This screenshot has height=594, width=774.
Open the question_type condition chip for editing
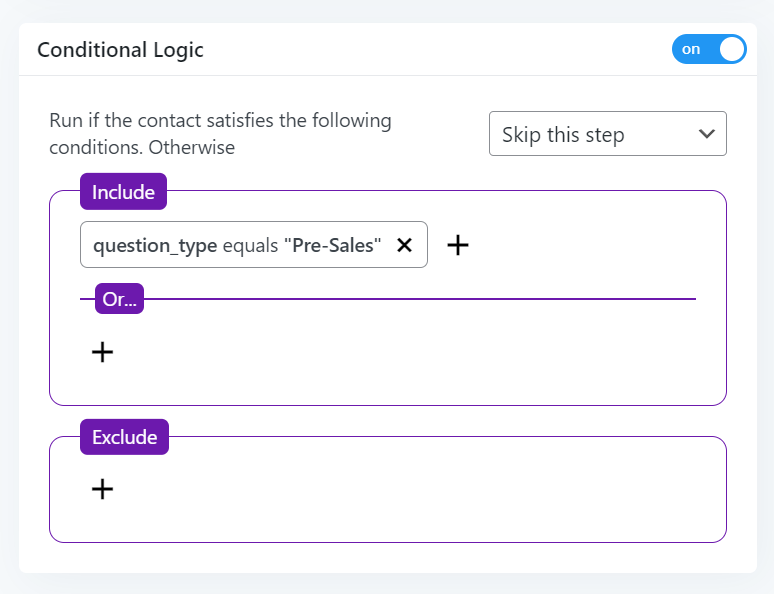click(x=155, y=245)
